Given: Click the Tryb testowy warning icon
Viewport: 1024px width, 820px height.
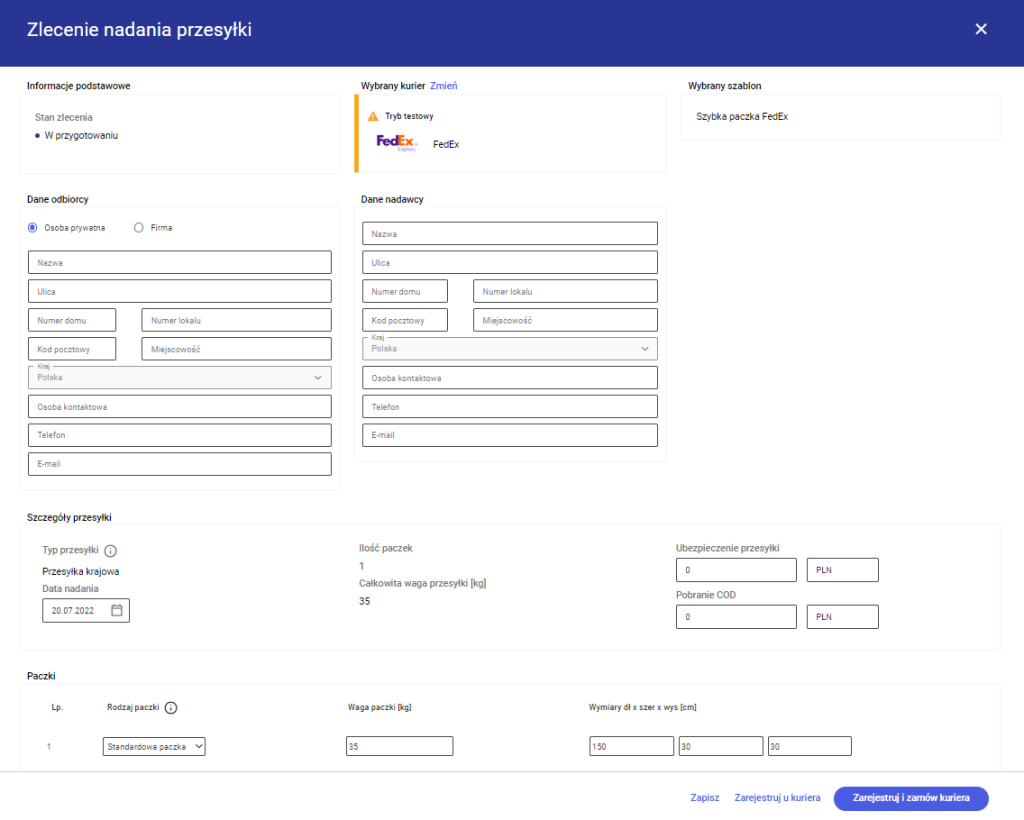Looking at the screenshot, I should pyautogui.click(x=373, y=116).
